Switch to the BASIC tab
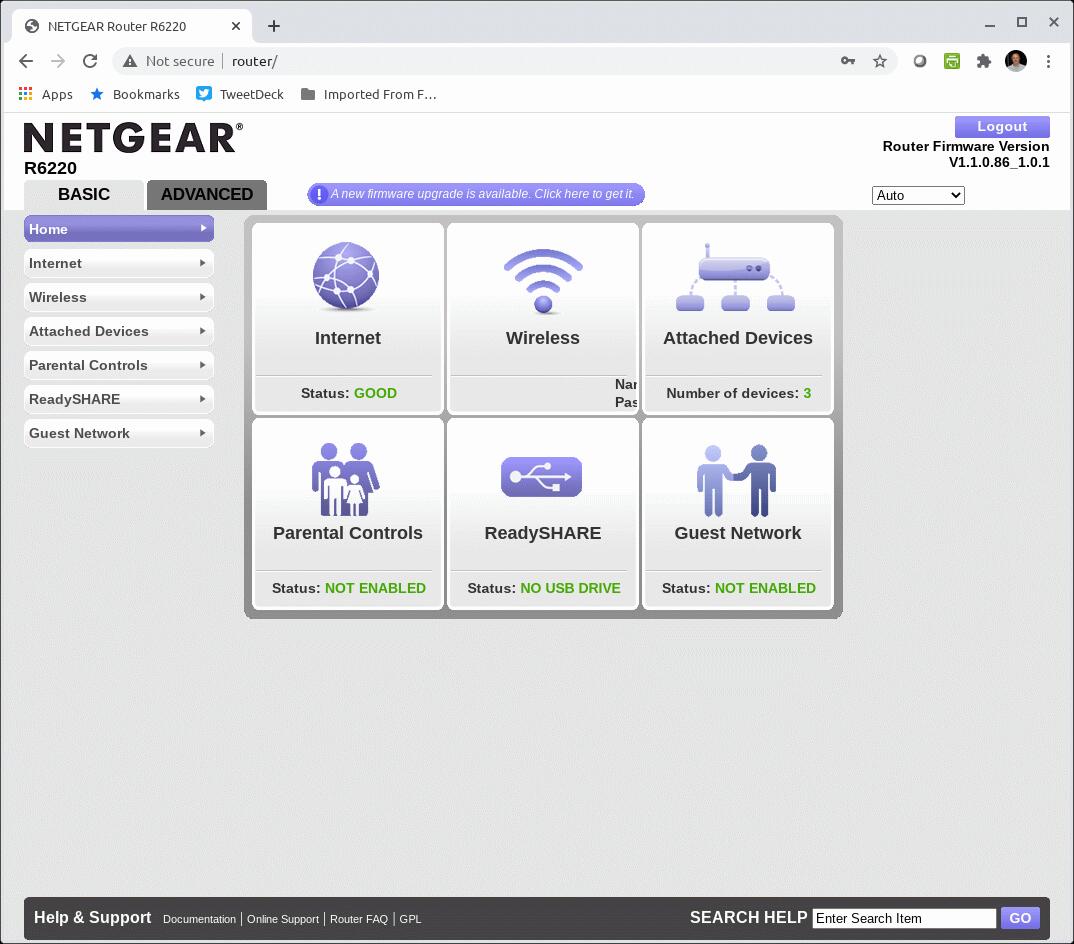This screenshot has height=944, width=1074. (84, 195)
